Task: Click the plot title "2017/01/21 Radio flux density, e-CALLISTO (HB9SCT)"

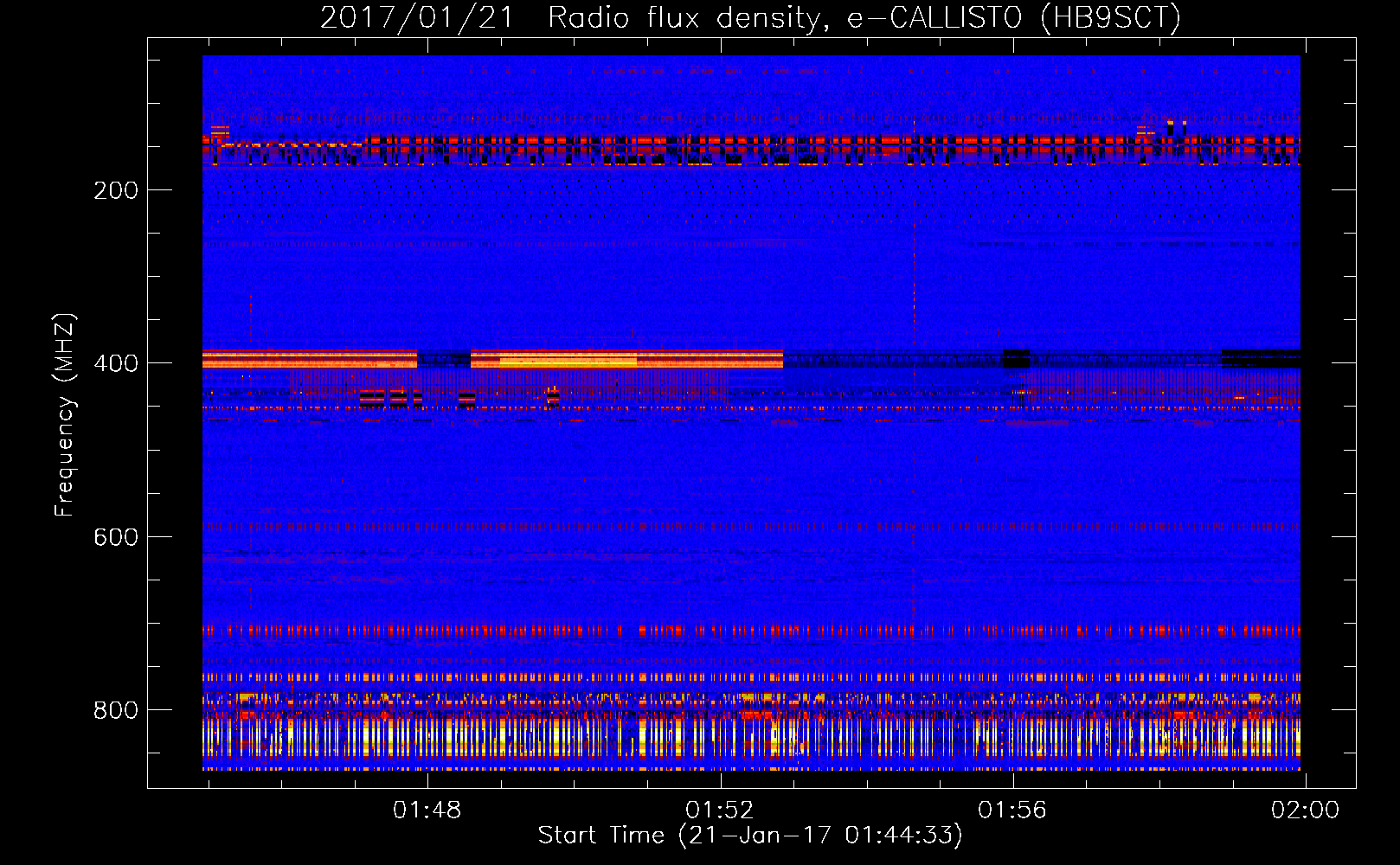Action: click(x=750, y=17)
